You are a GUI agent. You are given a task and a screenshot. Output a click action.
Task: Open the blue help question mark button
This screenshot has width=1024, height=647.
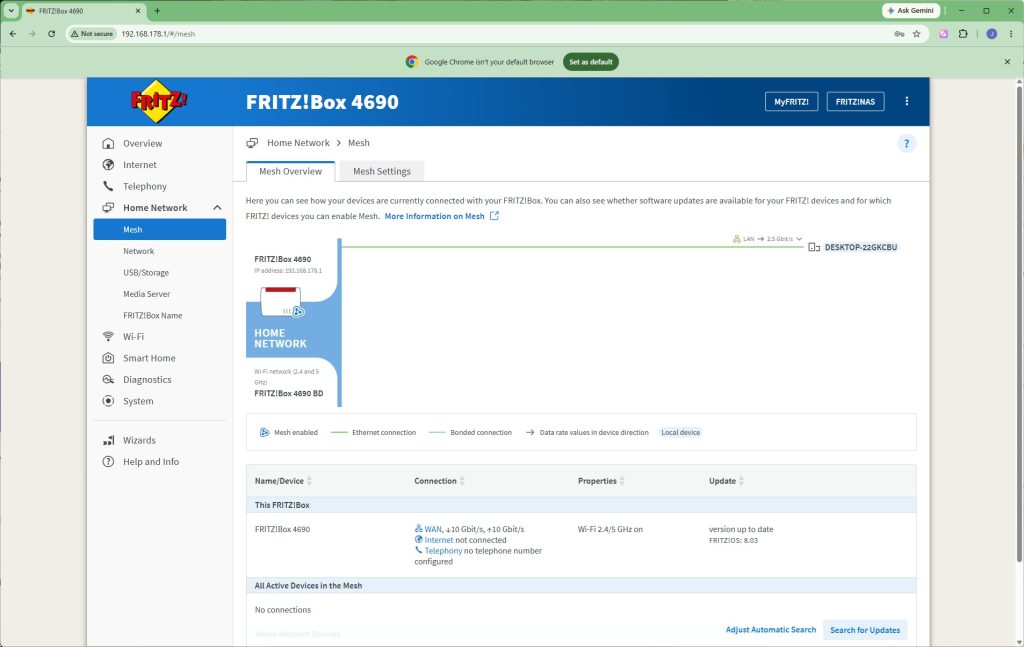pyautogui.click(x=906, y=144)
